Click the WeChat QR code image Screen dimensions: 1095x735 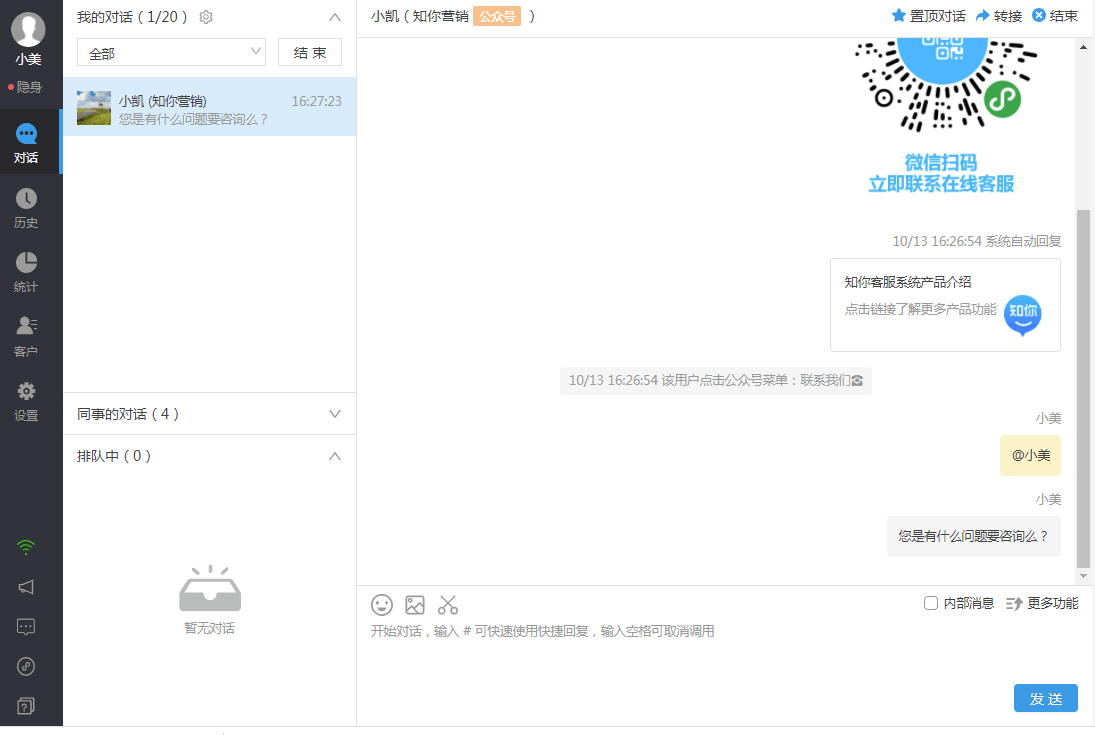(x=944, y=85)
